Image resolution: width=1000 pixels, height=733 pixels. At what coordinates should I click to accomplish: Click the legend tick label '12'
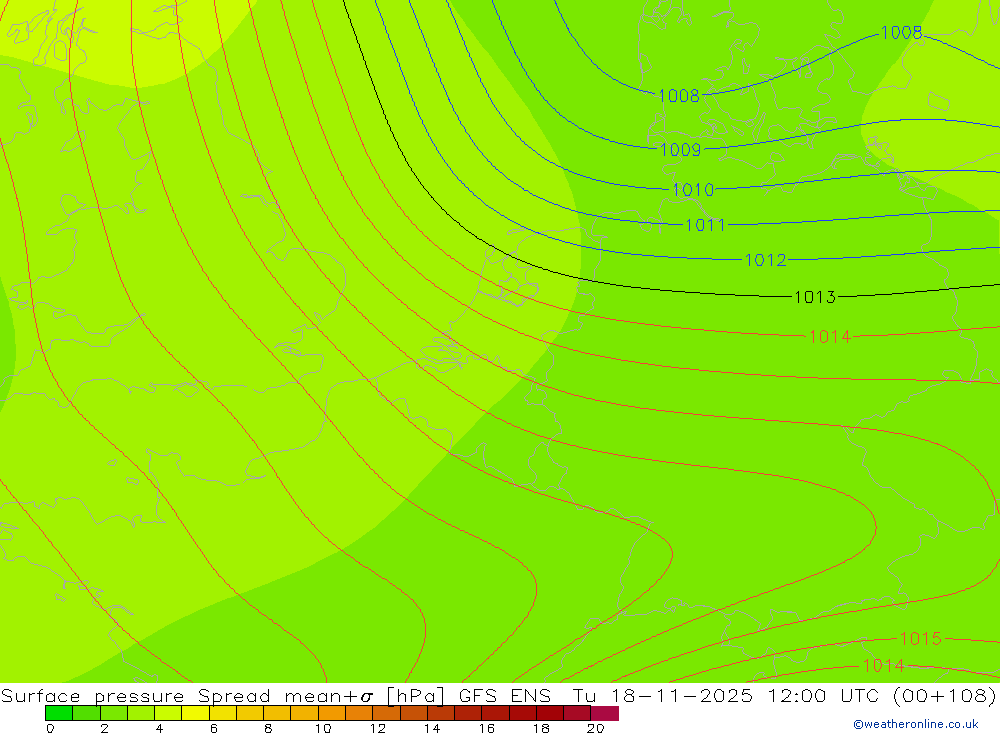[x=378, y=728]
